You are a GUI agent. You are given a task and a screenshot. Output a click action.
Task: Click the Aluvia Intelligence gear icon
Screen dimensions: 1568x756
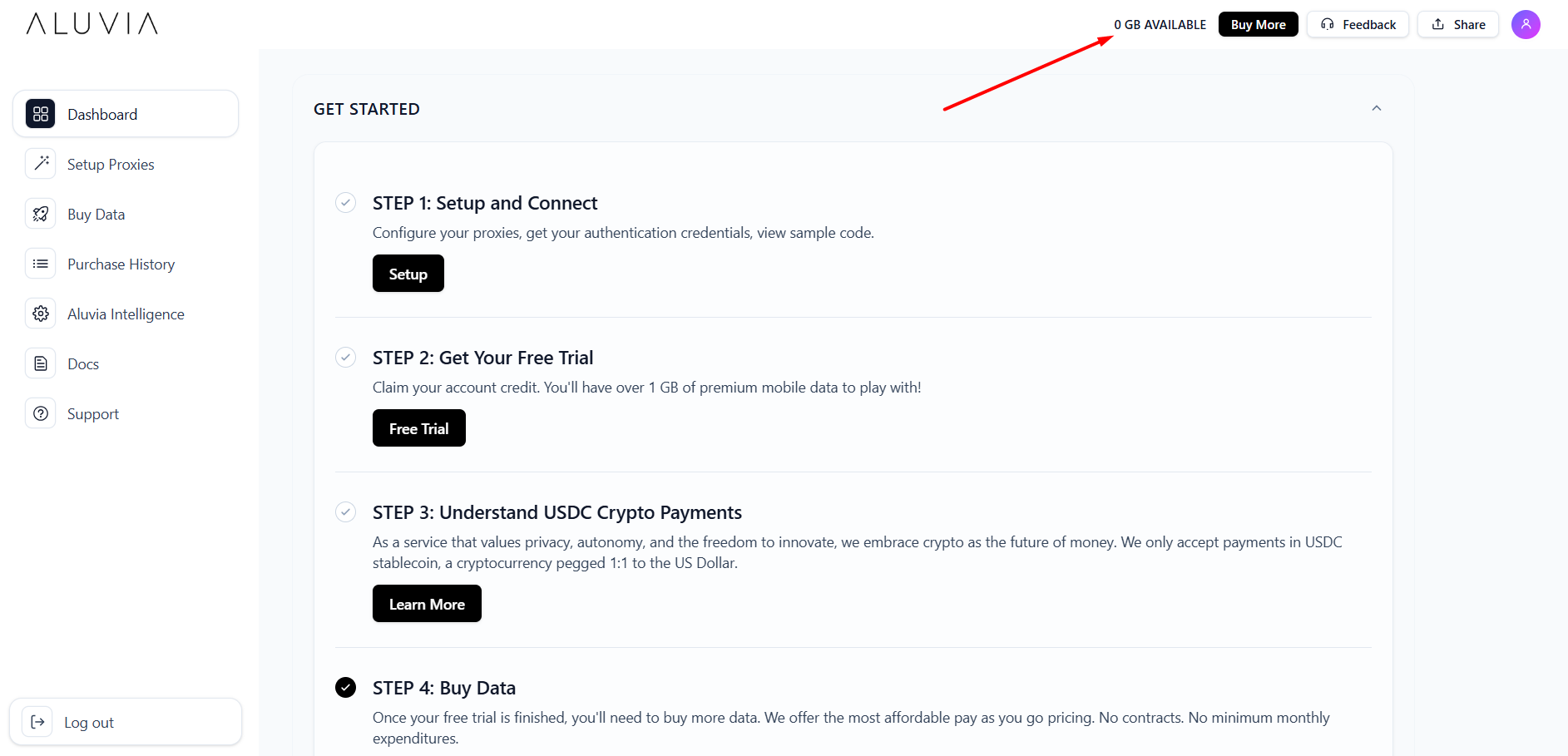pos(40,313)
